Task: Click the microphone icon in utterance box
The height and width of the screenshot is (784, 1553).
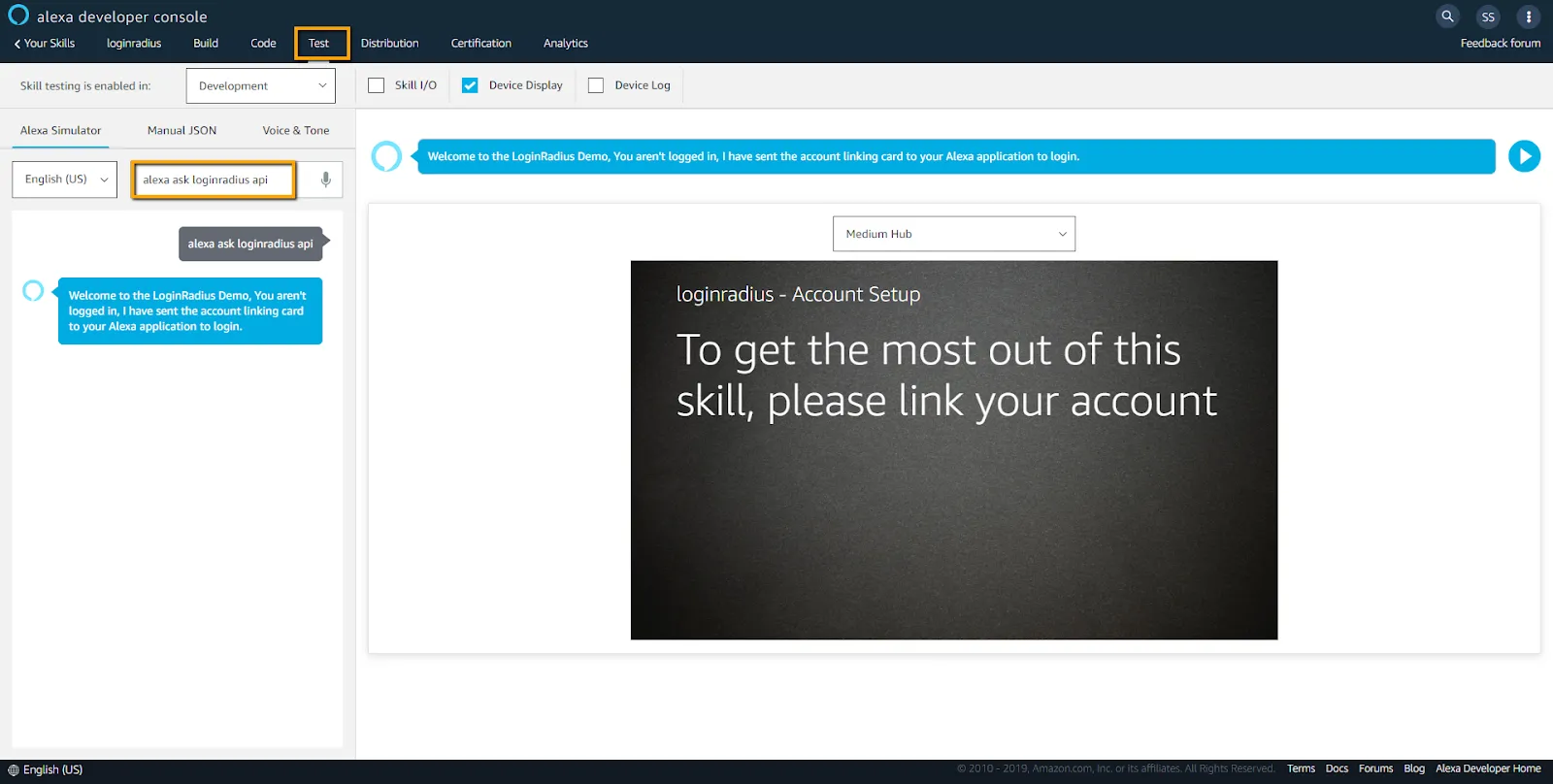Action: tap(326, 180)
